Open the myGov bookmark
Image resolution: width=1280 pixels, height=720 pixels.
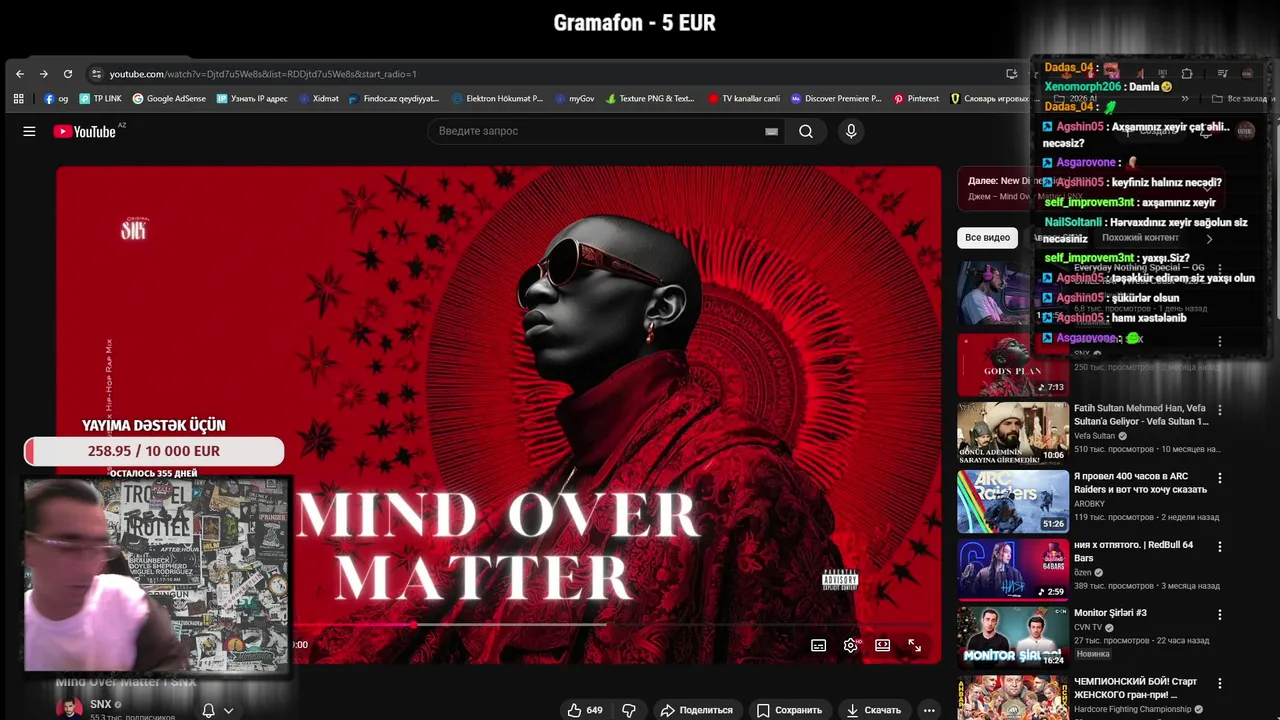[574, 99]
